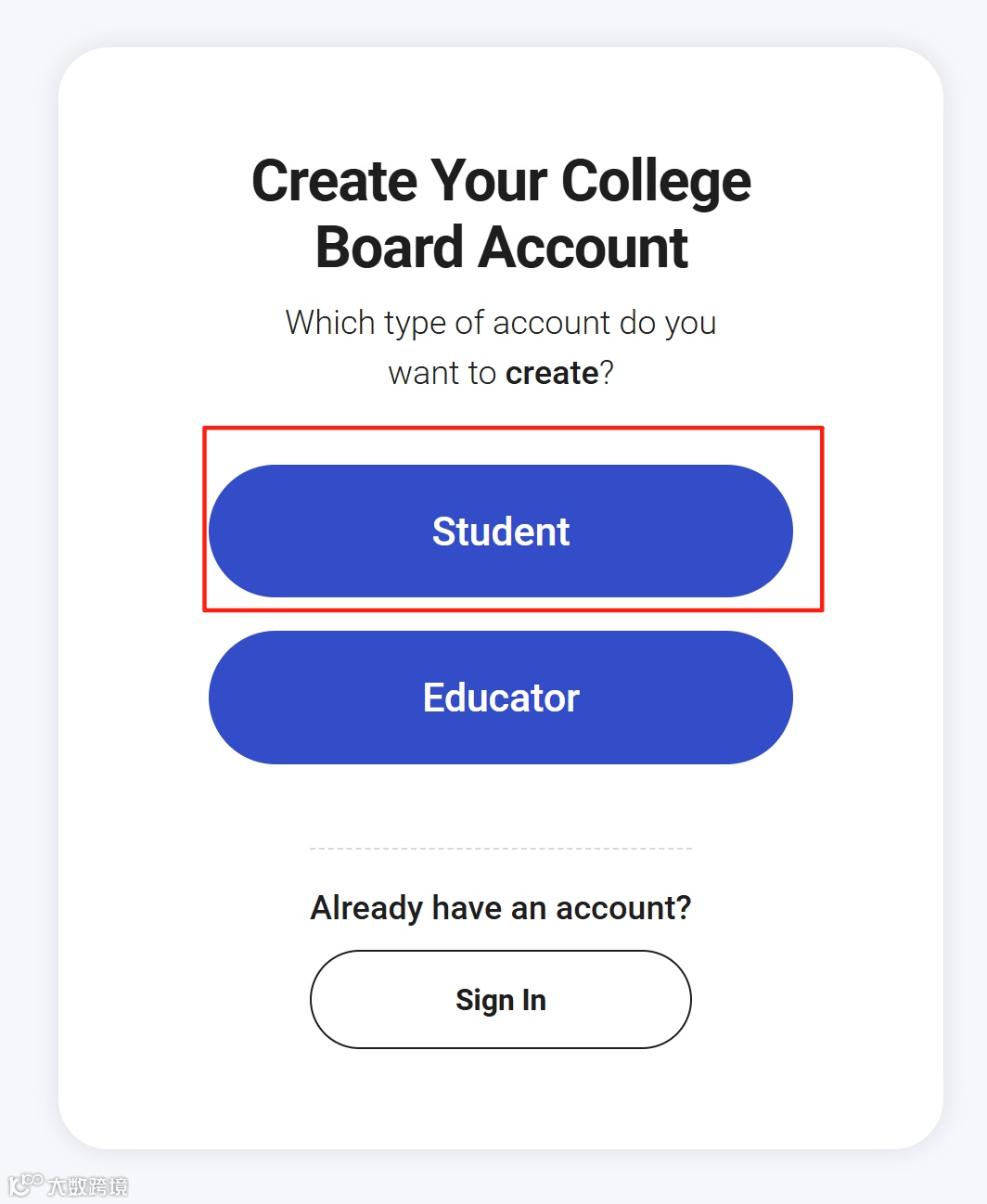Click the word College in the heading
Image resolution: width=987 pixels, height=1204 pixels.
pos(656,183)
